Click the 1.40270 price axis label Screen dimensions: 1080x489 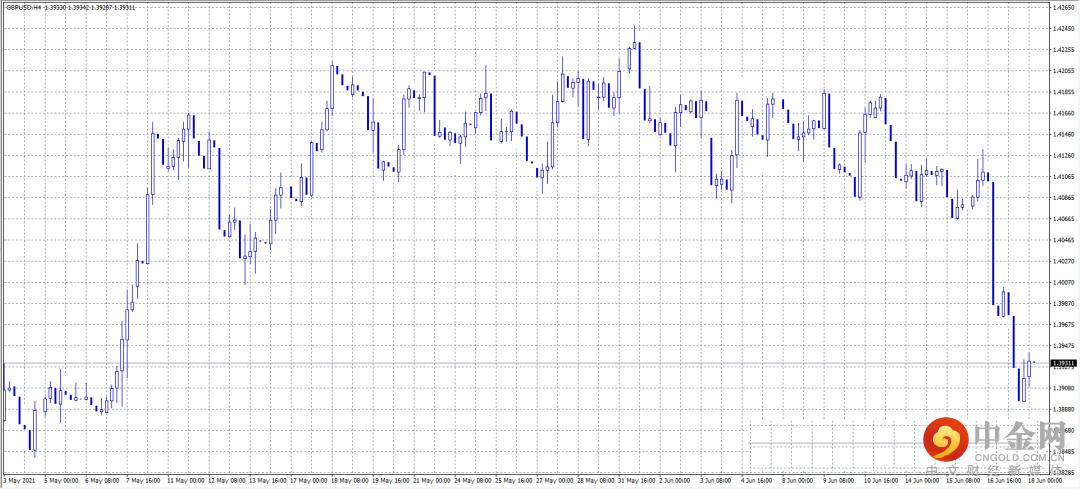(x=1061, y=261)
